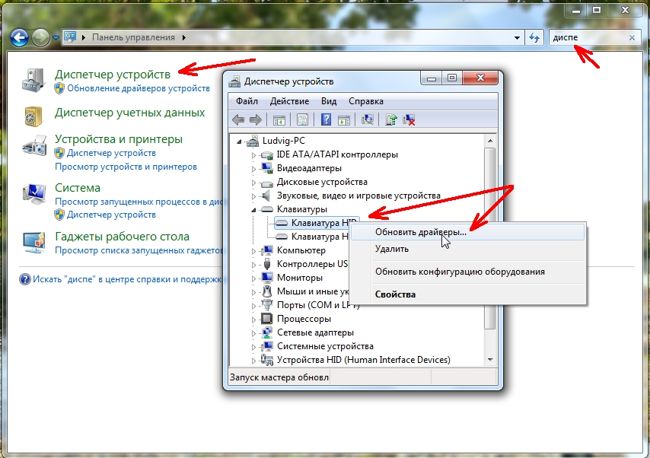Screen dimensions: 650x458
Task: Expand the Сетевые адаптеры node
Action: (x=254, y=333)
